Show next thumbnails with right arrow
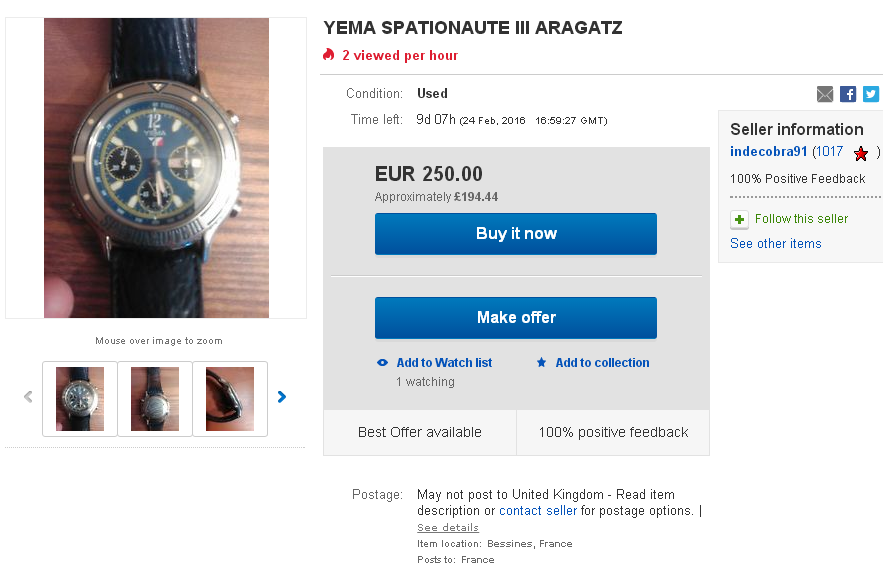Image resolution: width=883 pixels, height=575 pixels. coord(282,397)
